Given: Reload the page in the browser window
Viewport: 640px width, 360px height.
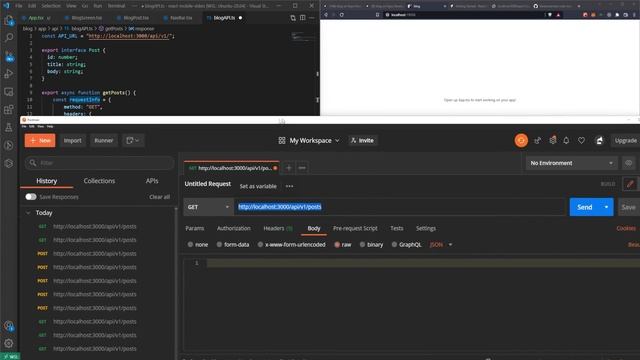Looking at the screenshot, I should pos(342,15).
